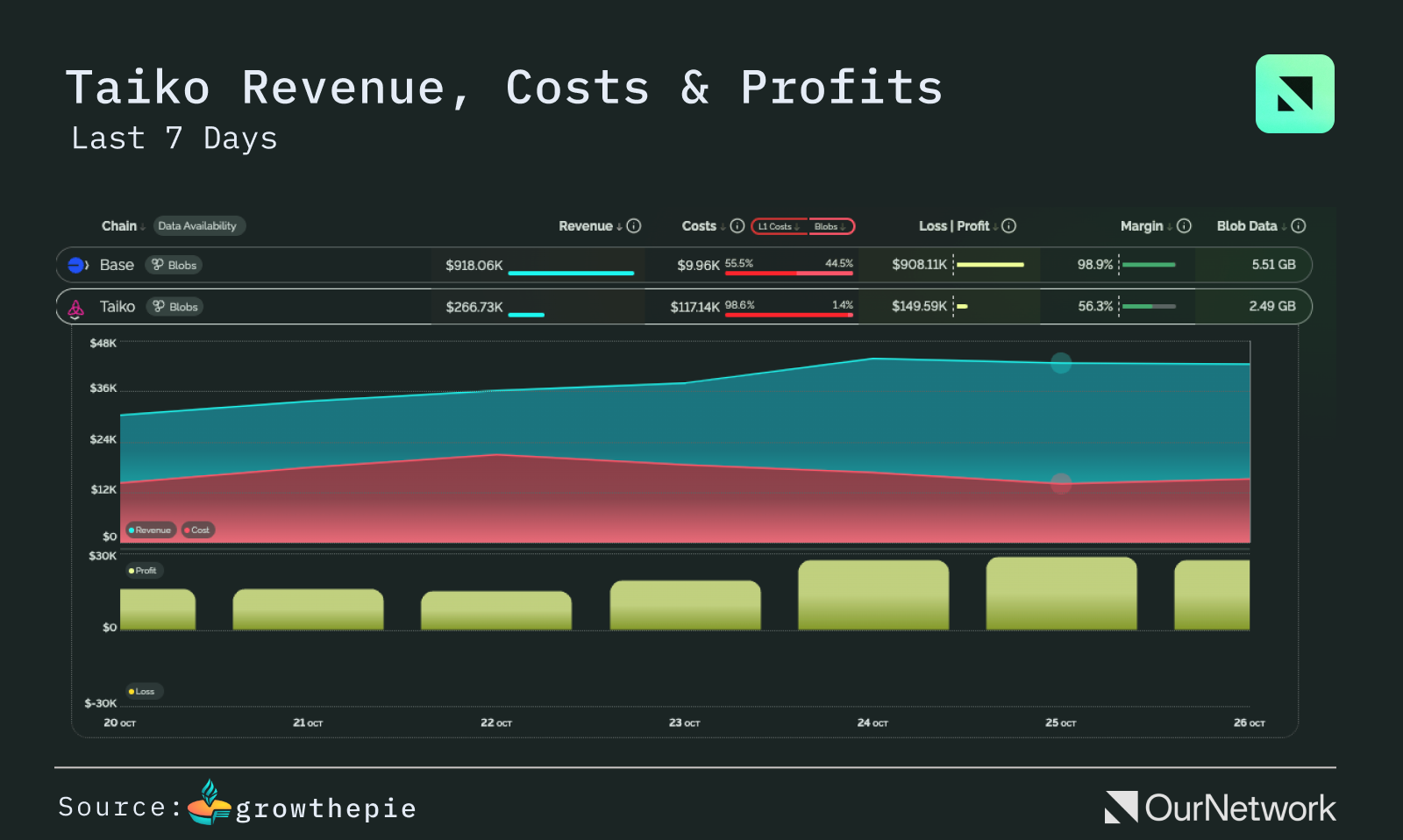Click the growthepie pie logo icon
The width and height of the screenshot is (1403, 840).
(x=210, y=802)
